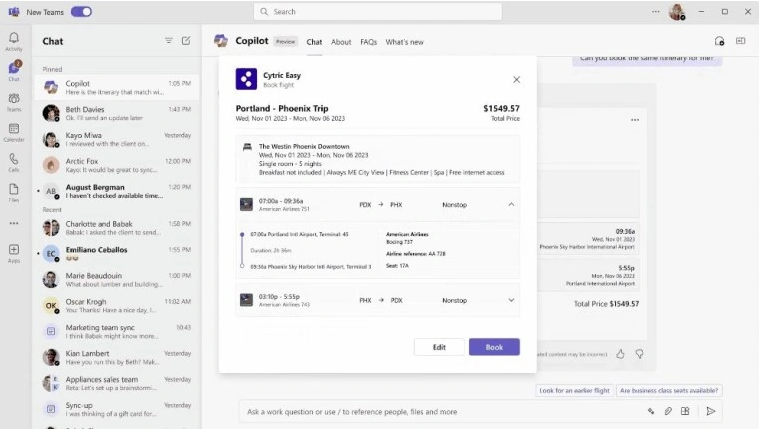Click 'Airline reference: AA 728' text
This screenshot has width=759, height=432.
click(416, 254)
